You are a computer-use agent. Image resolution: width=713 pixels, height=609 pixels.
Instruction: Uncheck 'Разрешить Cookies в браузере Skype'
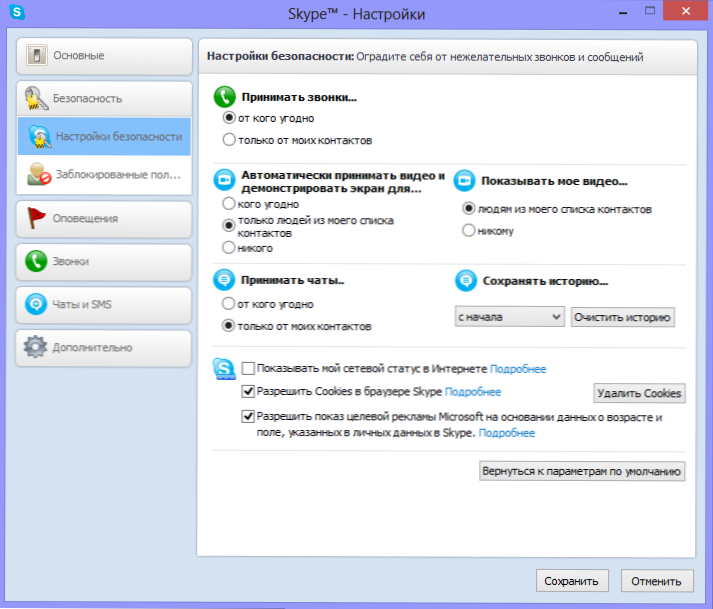coord(248,391)
